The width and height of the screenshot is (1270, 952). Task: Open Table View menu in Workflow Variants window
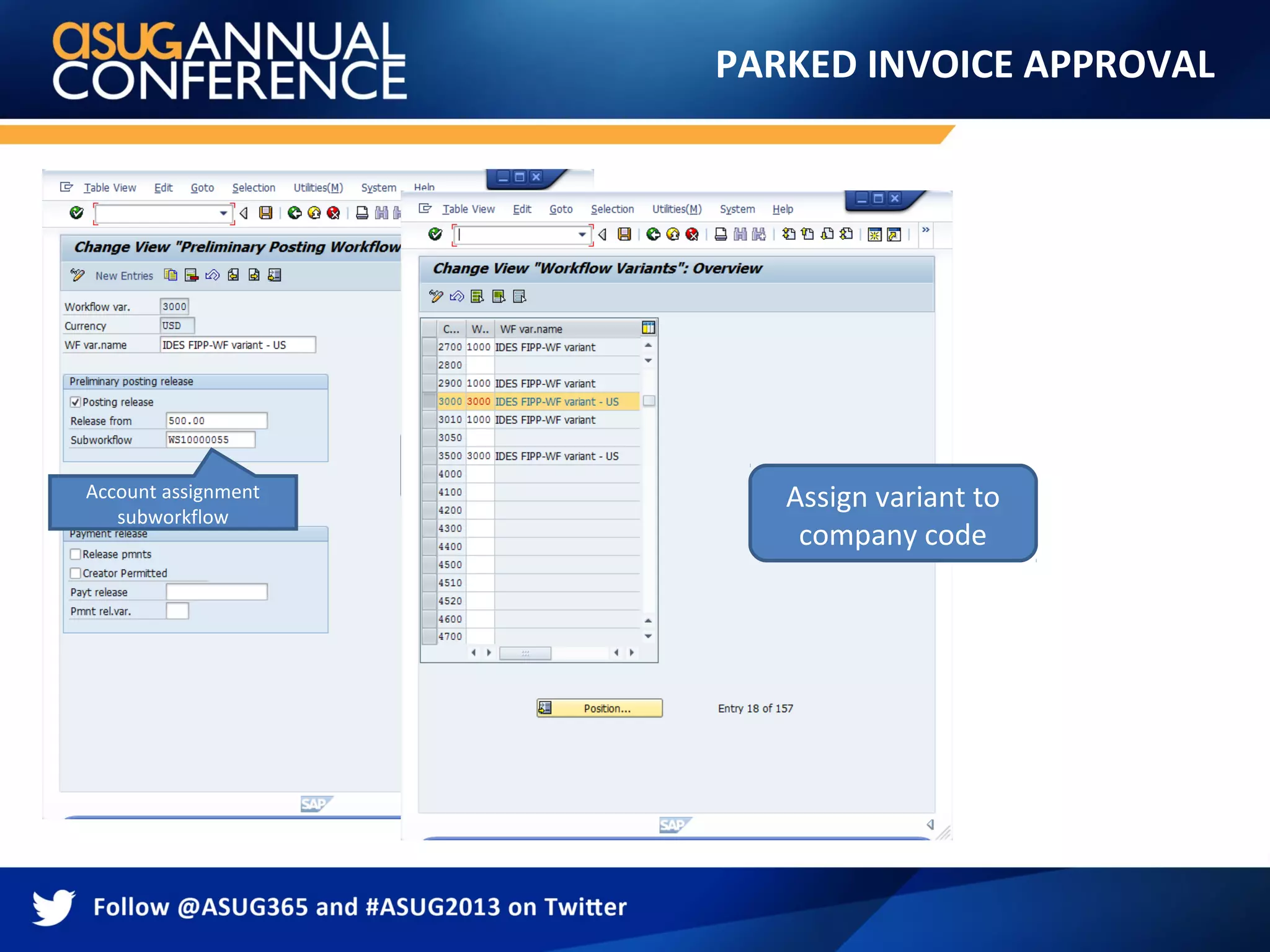tap(468, 209)
